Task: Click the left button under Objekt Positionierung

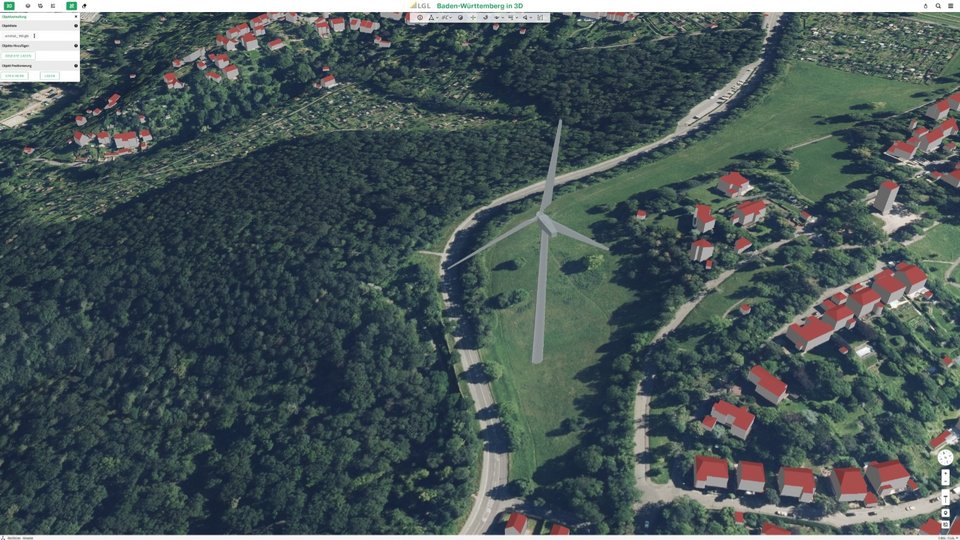Action: (x=15, y=76)
